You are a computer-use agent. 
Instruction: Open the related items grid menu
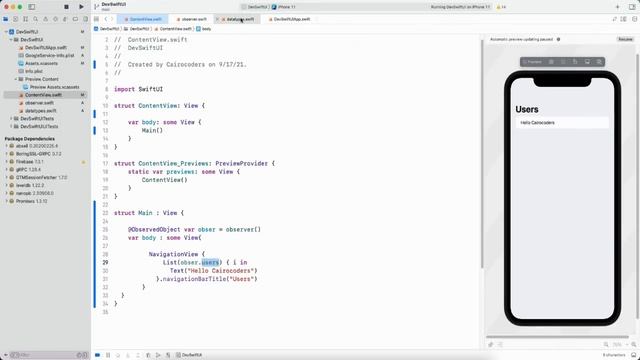tap(96, 19)
